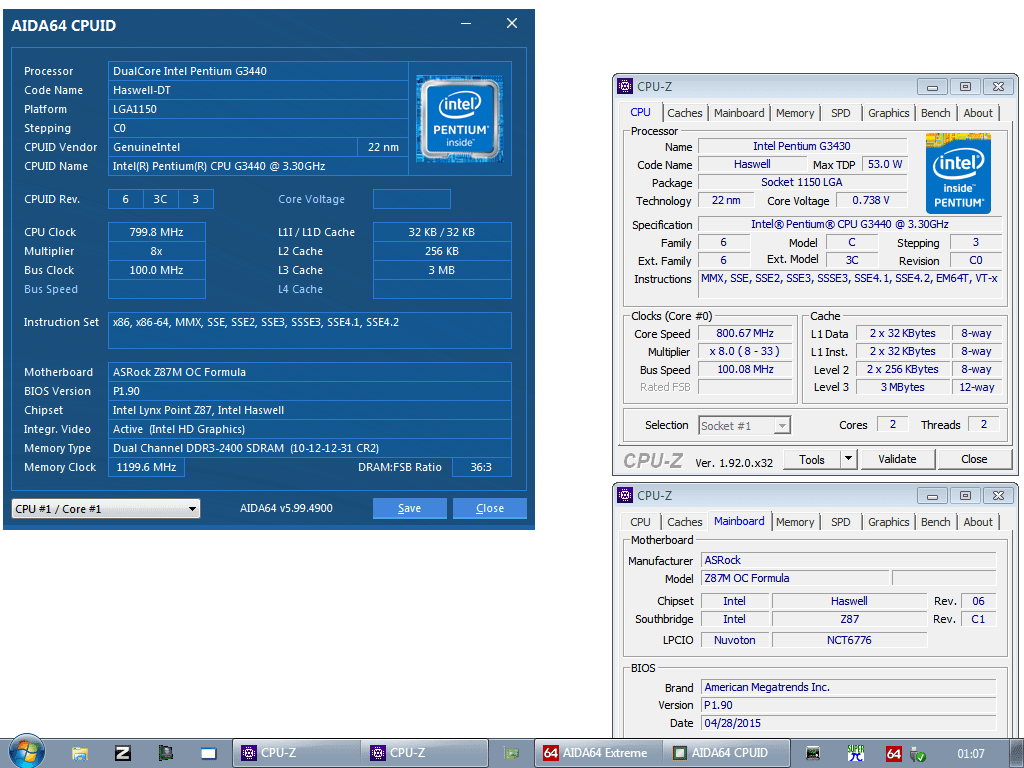The height and width of the screenshot is (768, 1024).
Task: Click Close button beside Validate in CPU-Z
Action: [974, 459]
